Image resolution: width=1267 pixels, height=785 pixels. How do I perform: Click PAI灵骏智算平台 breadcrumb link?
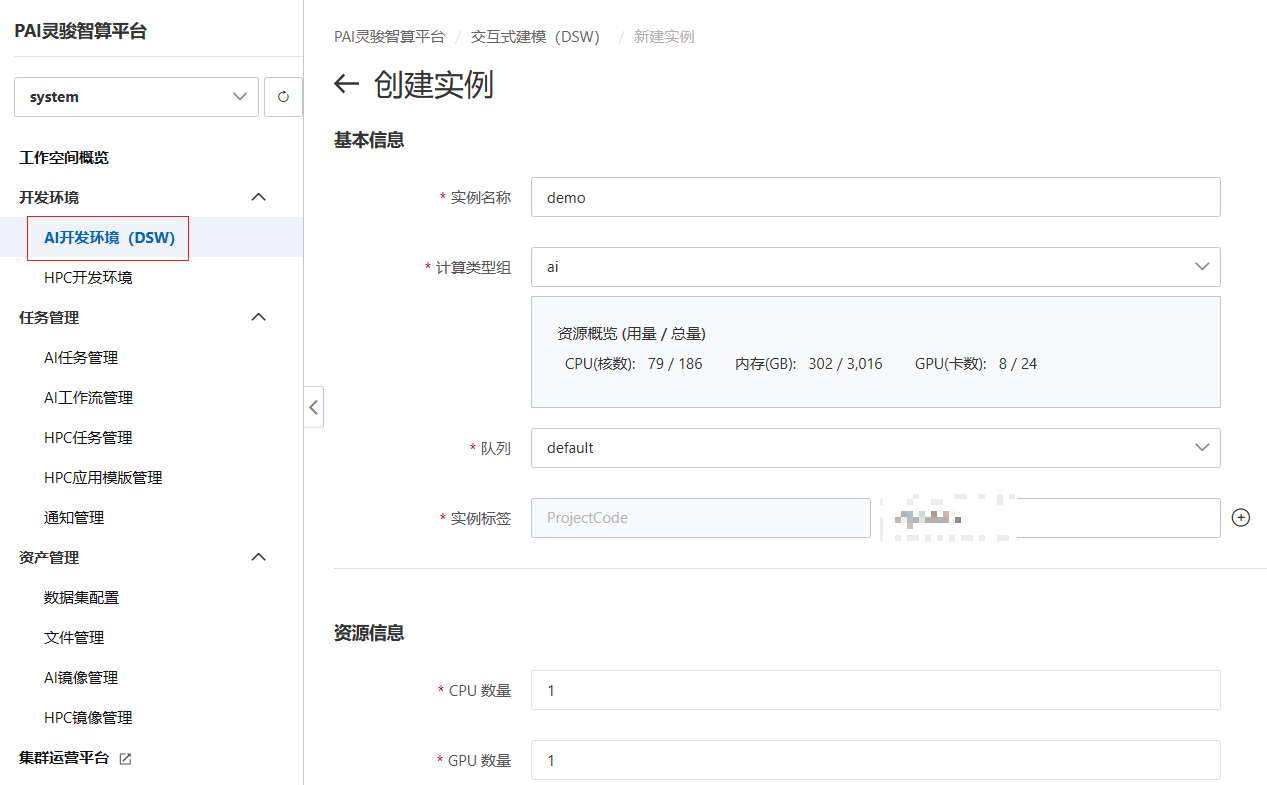(389, 37)
